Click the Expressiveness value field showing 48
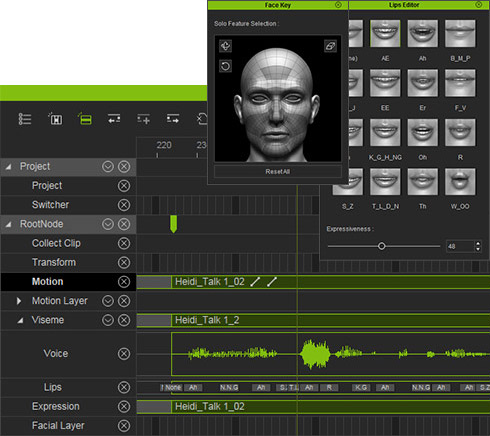490x436 pixels. pyautogui.click(x=460, y=246)
